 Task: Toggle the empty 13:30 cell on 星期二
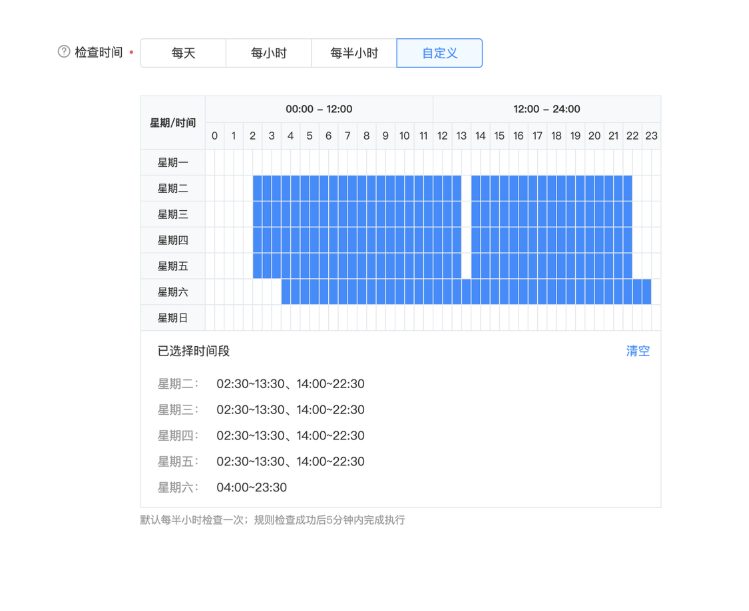click(466, 188)
